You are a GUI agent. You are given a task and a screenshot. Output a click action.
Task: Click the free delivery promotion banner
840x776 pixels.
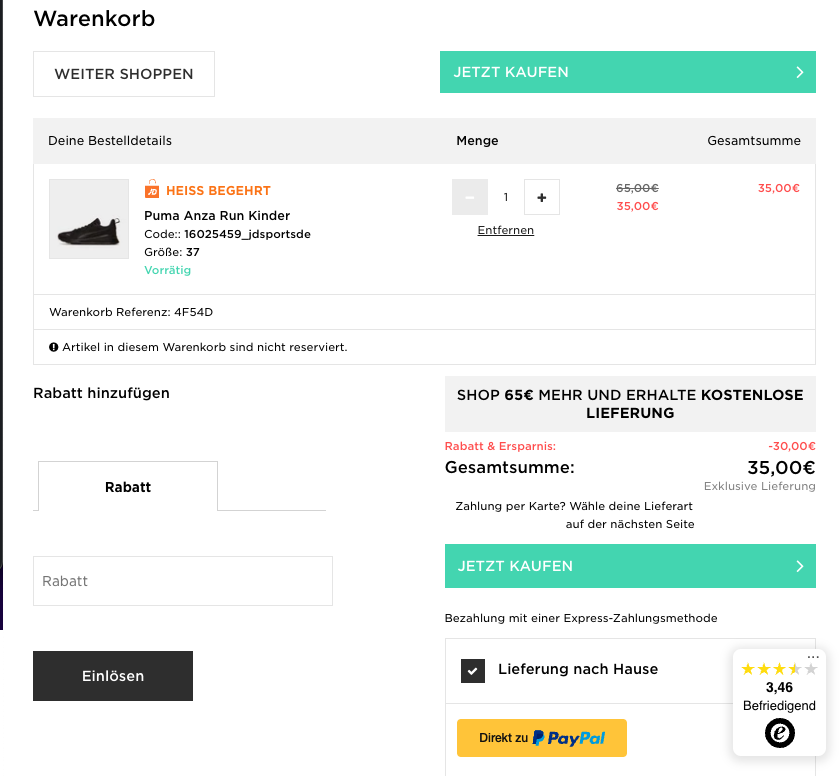click(630, 404)
